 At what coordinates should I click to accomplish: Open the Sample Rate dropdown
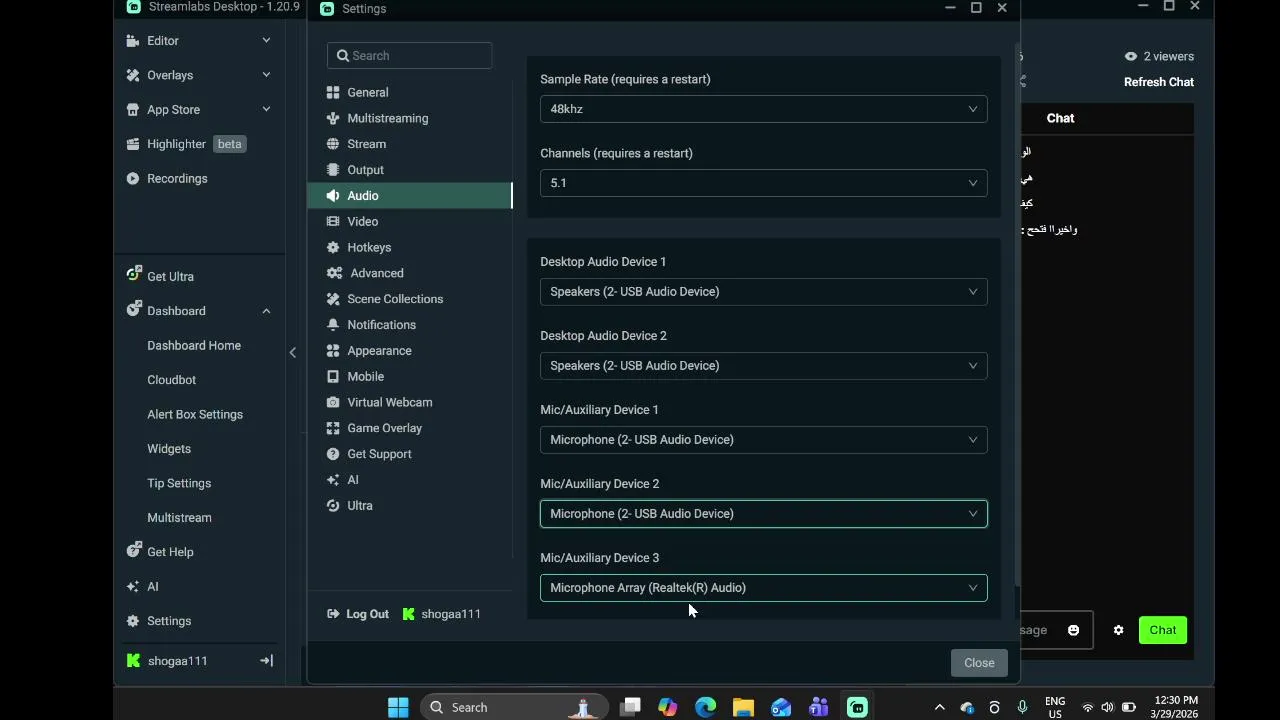pyautogui.click(x=763, y=109)
